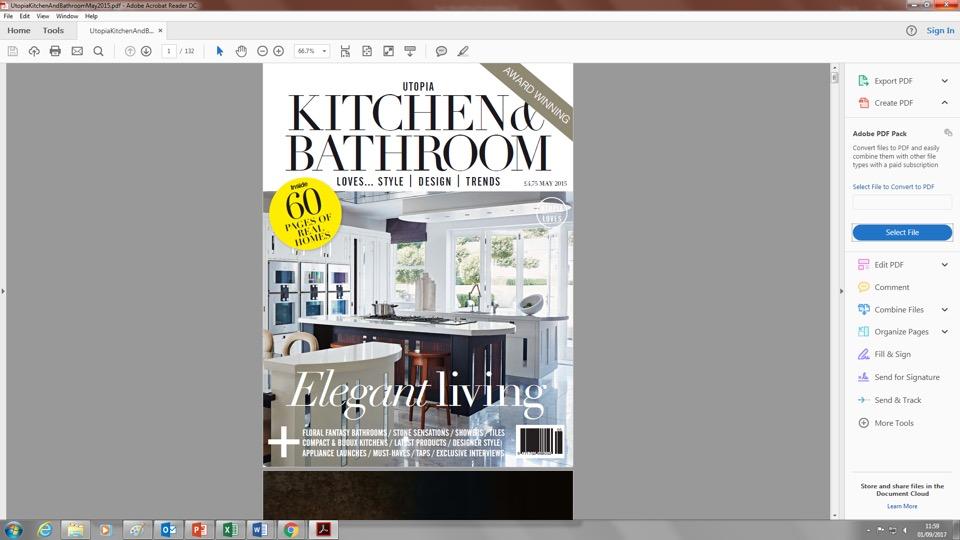Switch to the Tools tab

click(53, 31)
